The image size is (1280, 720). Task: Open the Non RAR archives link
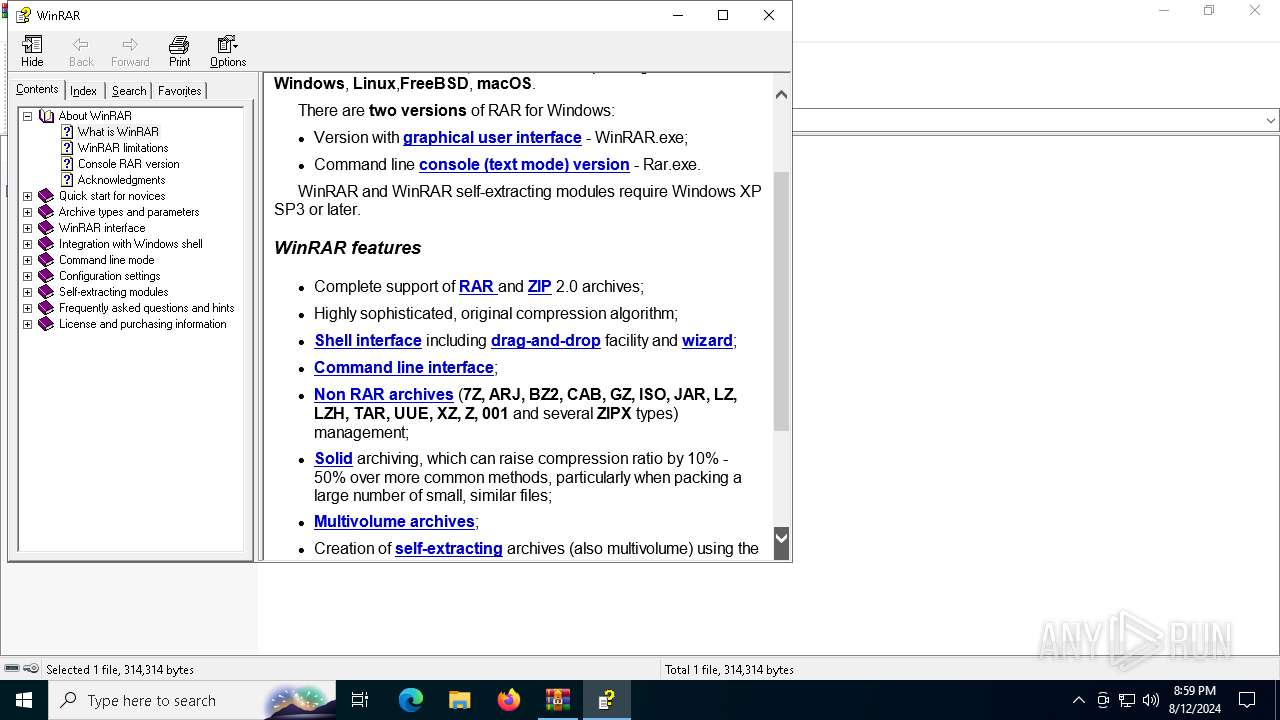pyautogui.click(x=384, y=395)
